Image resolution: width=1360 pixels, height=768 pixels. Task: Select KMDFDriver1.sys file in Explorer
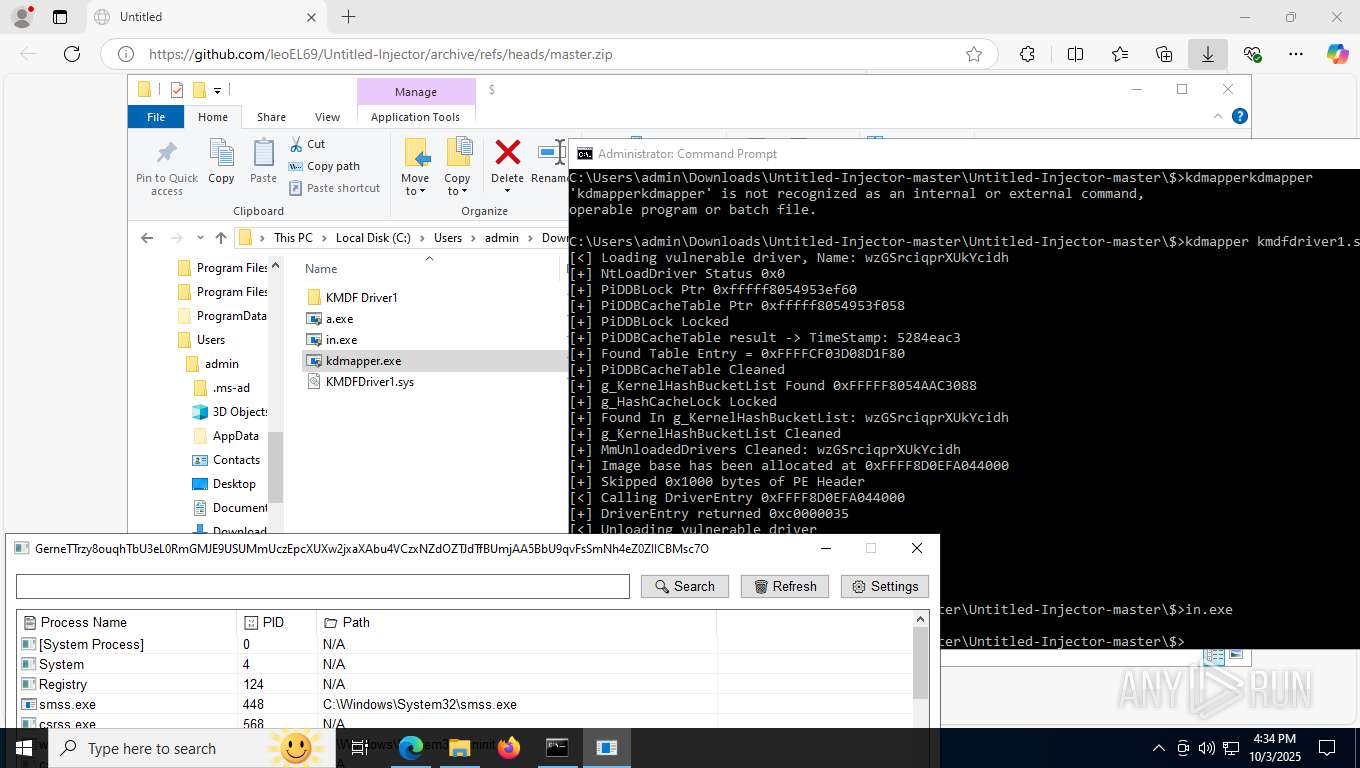click(x=369, y=381)
